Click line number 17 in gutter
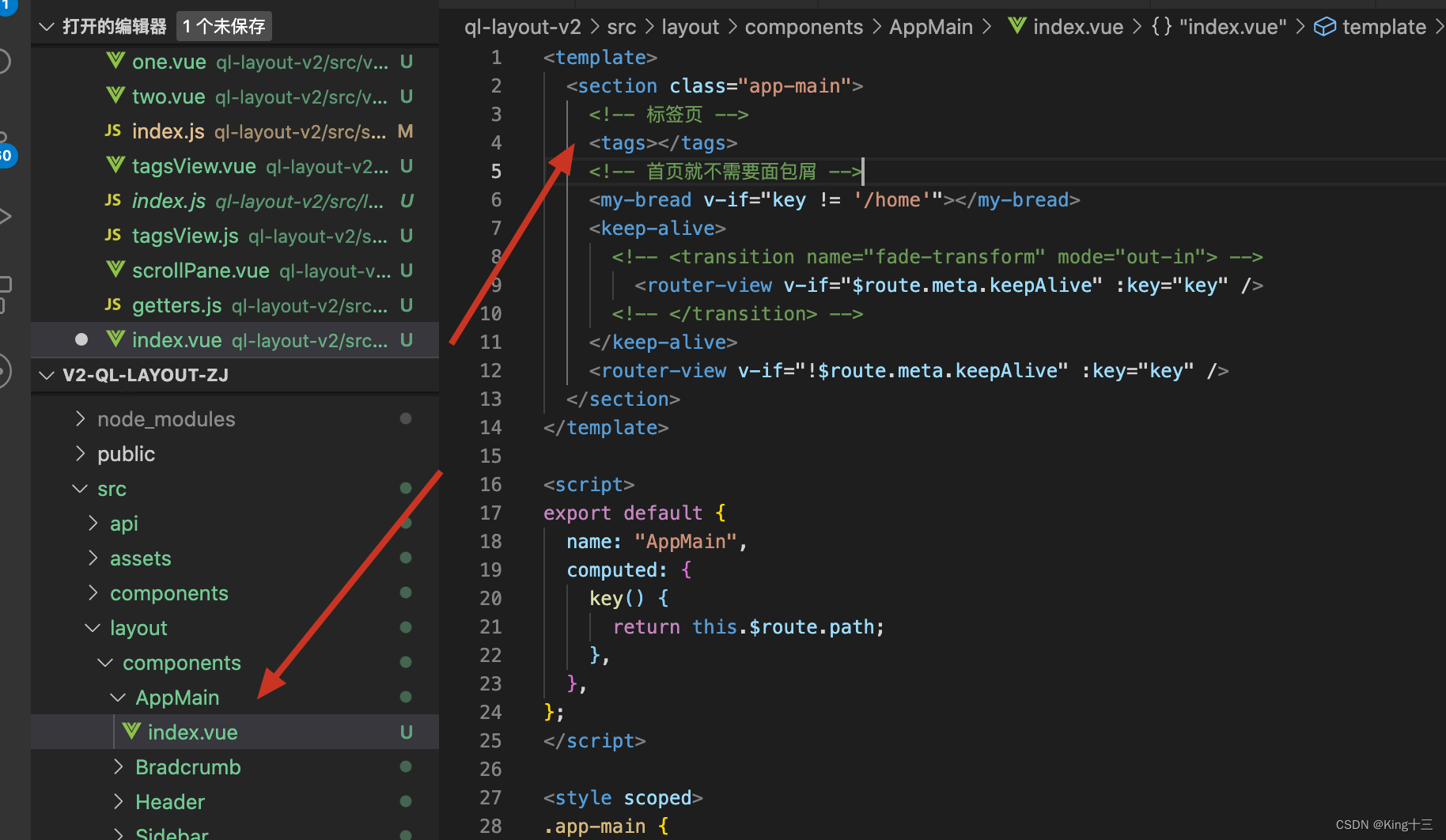The width and height of the screenshot is (1446, 840). tap(490, 513)
